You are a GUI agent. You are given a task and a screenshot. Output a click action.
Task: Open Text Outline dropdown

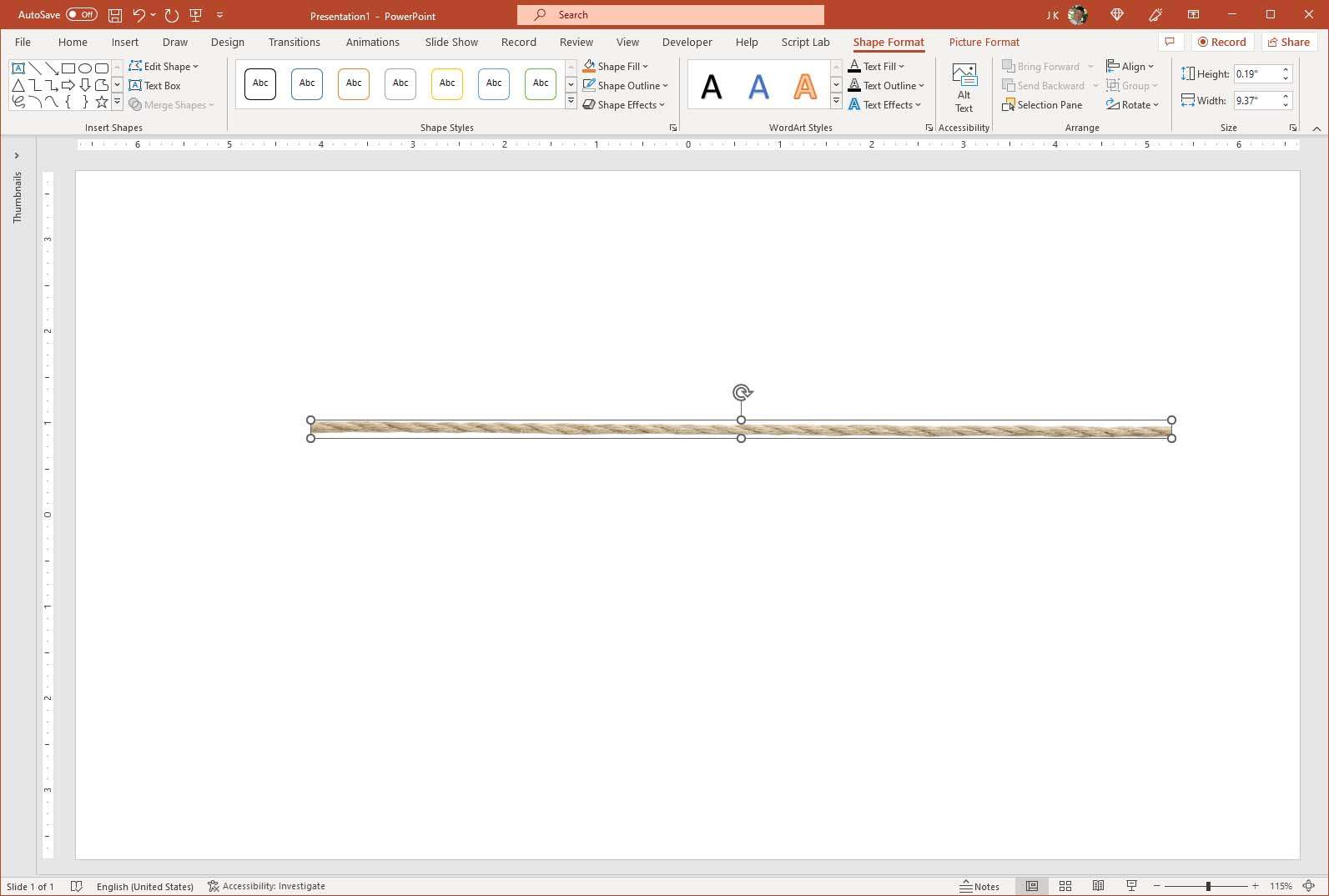[x=886, y=86]
